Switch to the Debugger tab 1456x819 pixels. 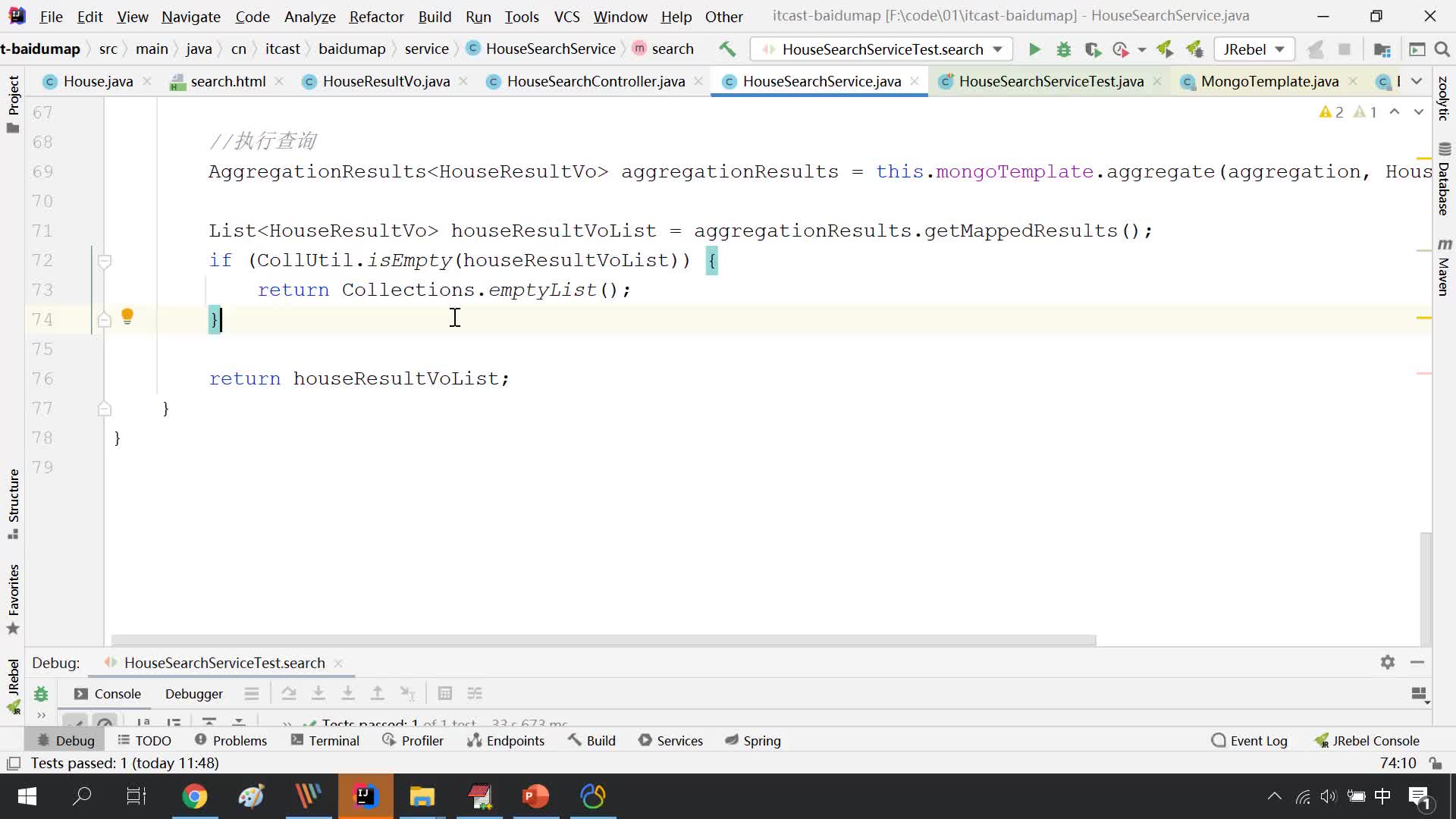click(x=194, y=693)
